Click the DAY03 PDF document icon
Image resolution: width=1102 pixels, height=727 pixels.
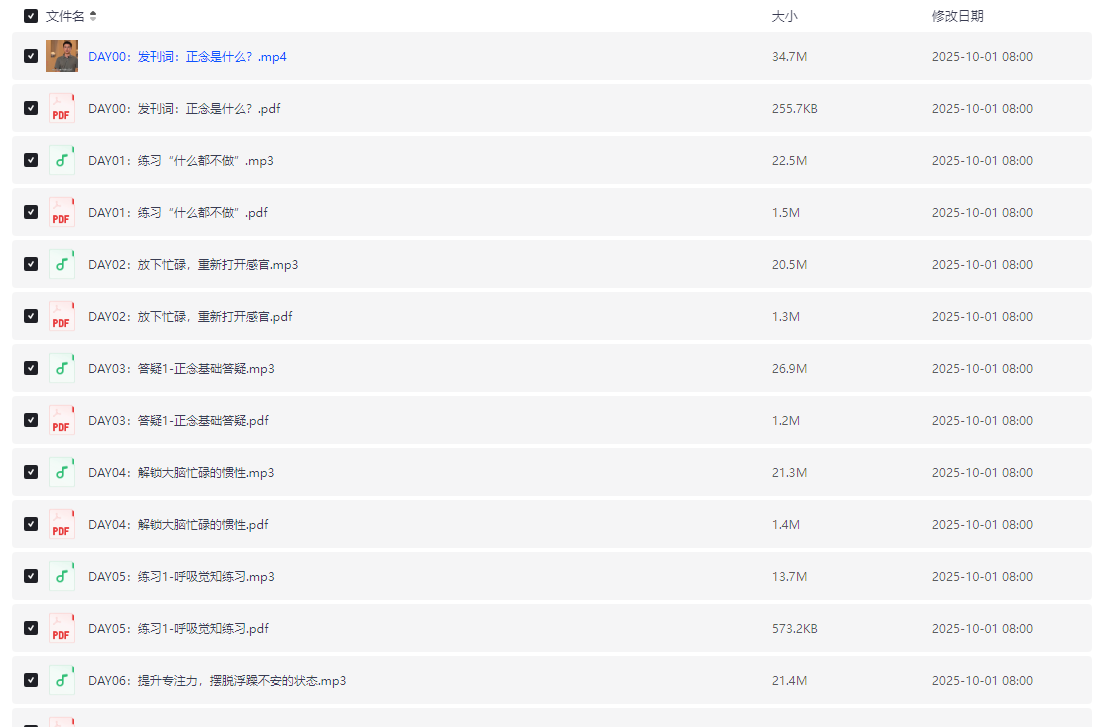pyautogui.click(x=61, y=420)
